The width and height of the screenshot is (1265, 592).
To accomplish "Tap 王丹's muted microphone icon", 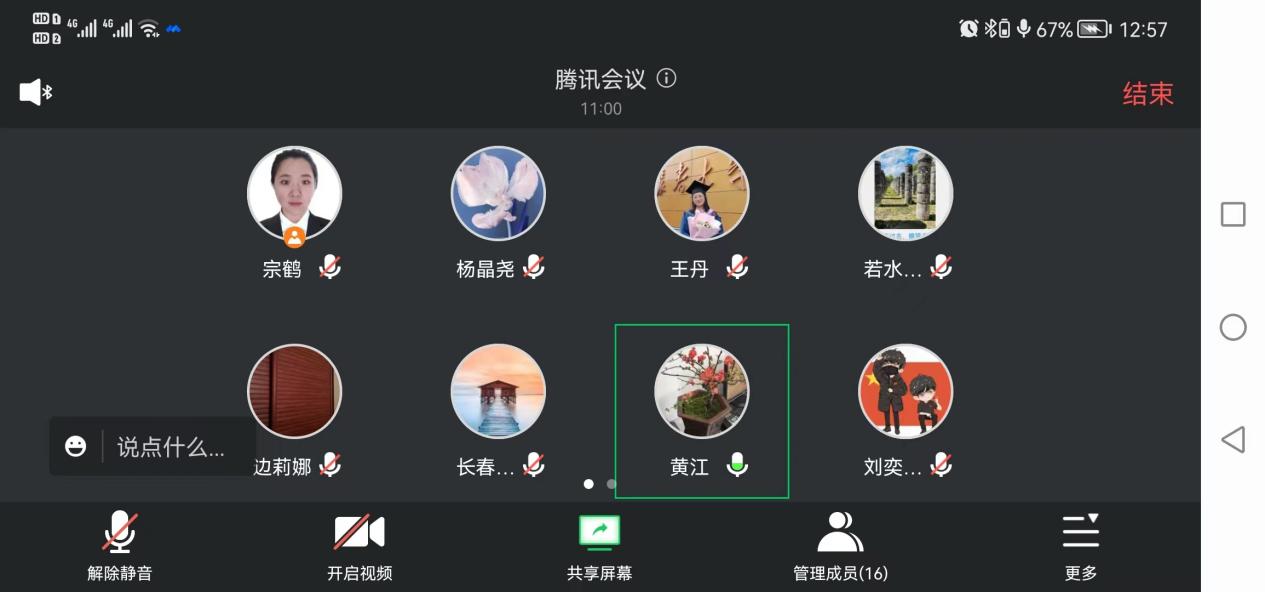I will click(737, 267).
